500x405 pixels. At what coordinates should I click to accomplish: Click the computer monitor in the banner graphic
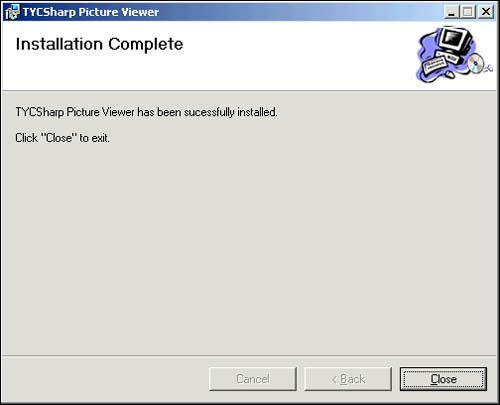tap(455, 40)
